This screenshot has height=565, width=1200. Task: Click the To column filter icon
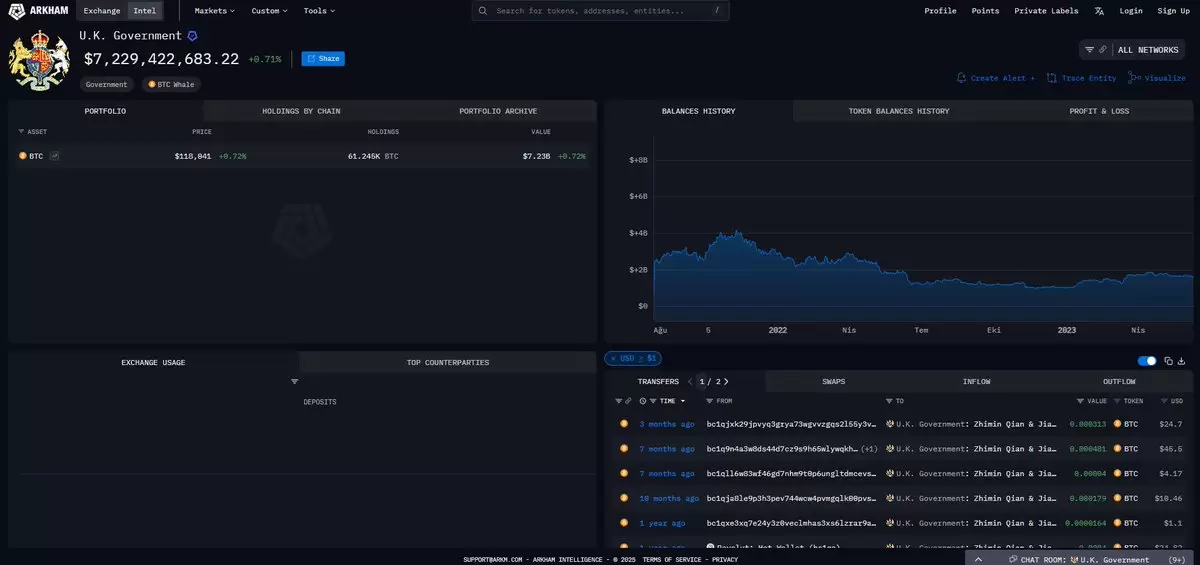887,401
